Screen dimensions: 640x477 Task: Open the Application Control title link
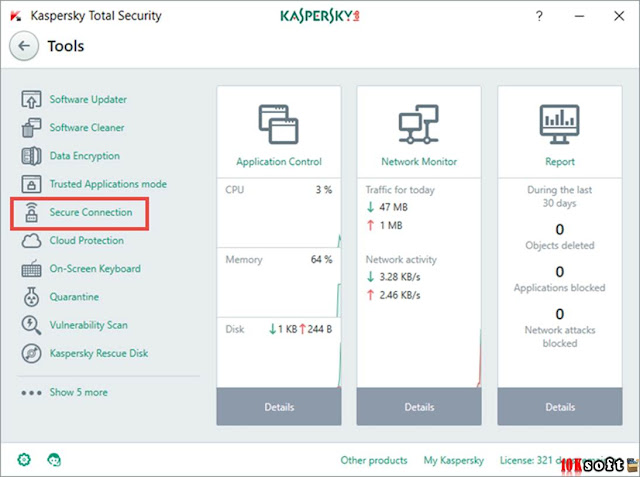[x=279, y=162]
